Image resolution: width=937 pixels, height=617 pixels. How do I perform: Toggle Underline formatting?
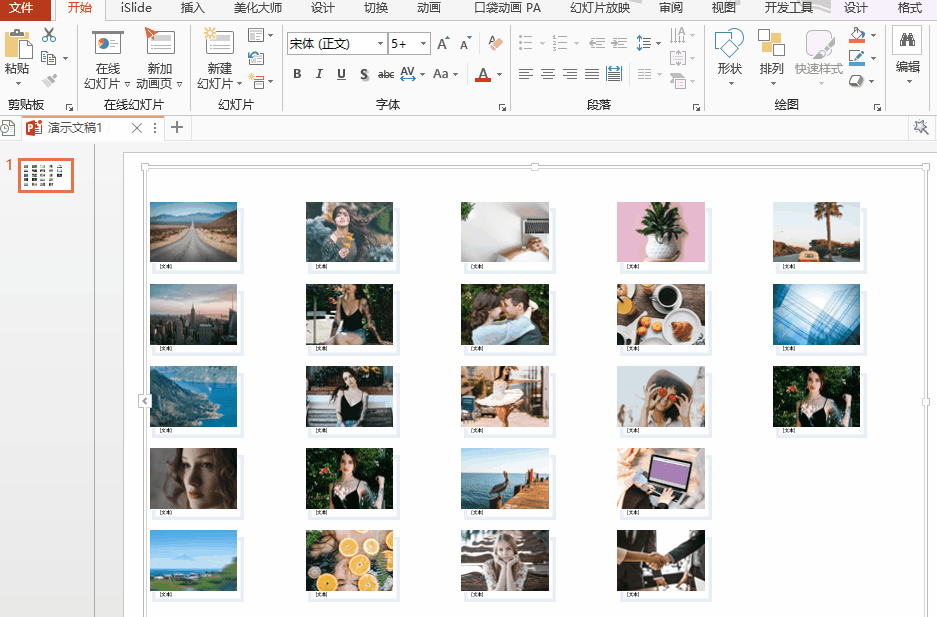point(341,74)
